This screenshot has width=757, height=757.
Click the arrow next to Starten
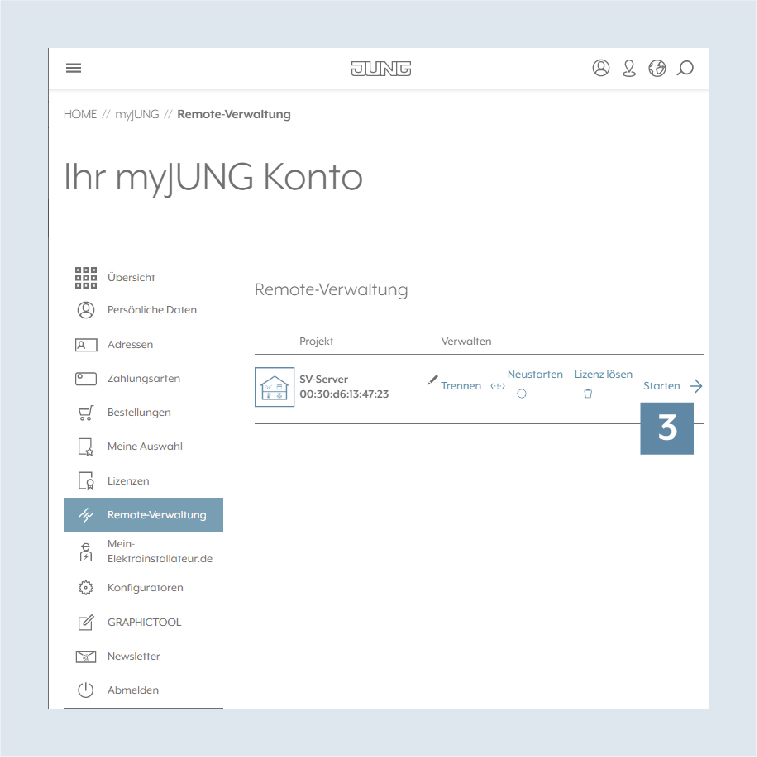pos(696,386)
